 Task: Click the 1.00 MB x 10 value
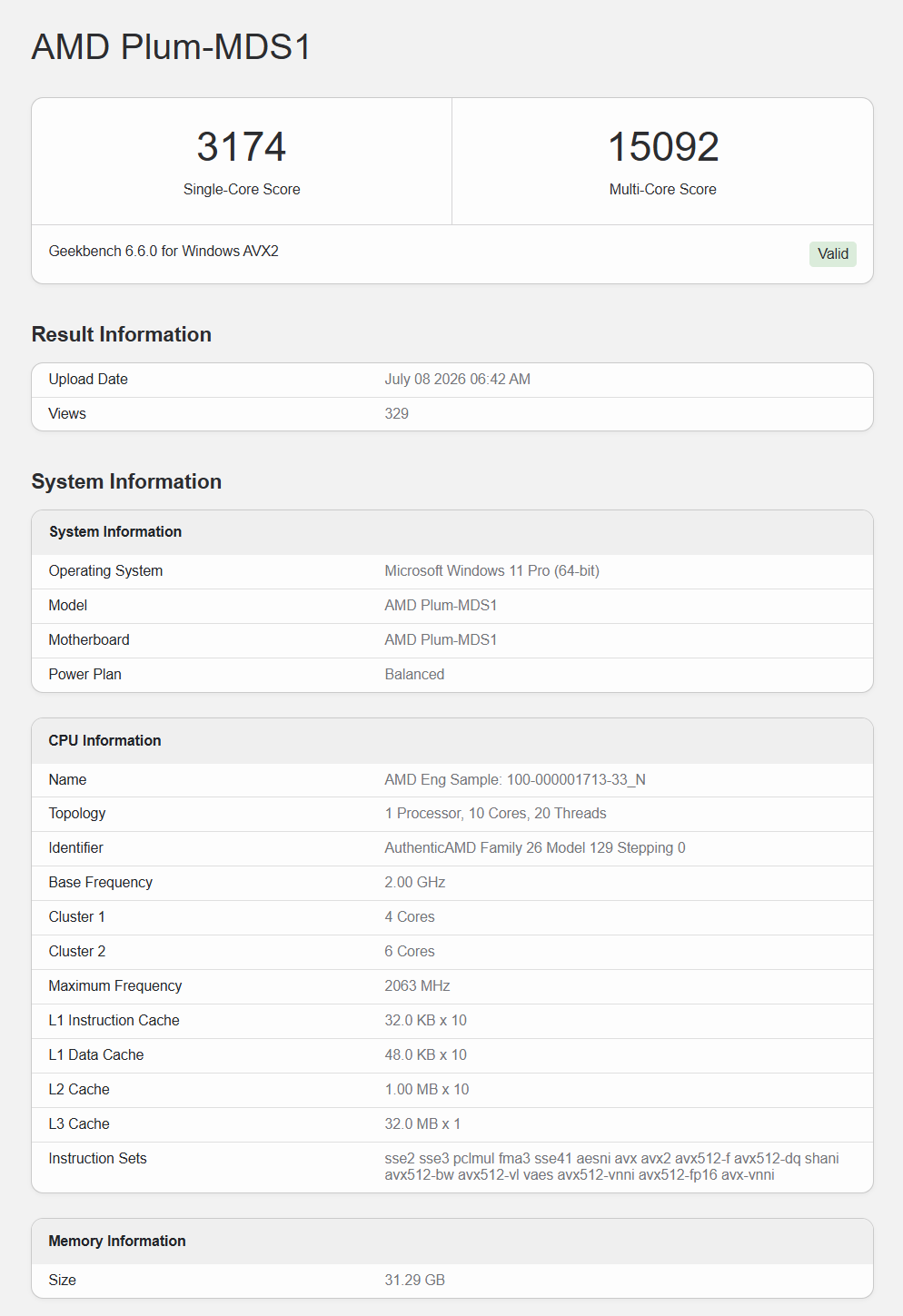pyautogui.click(x=427, y=1089)
